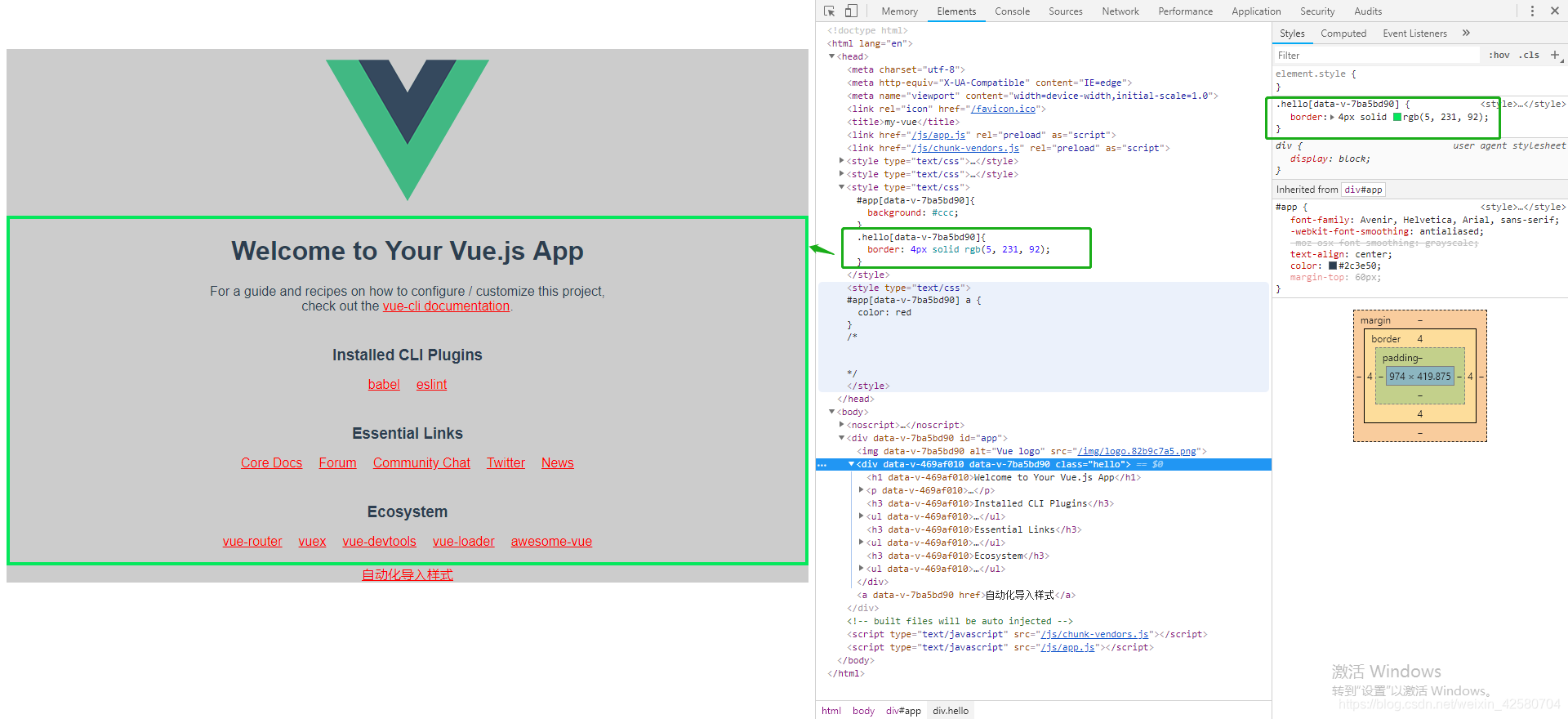The width and height of the screenshot is (1568, 719).
Task: Select the h1 Welcome to Your Vue.js App node
Action: (x=1003, y=477)
